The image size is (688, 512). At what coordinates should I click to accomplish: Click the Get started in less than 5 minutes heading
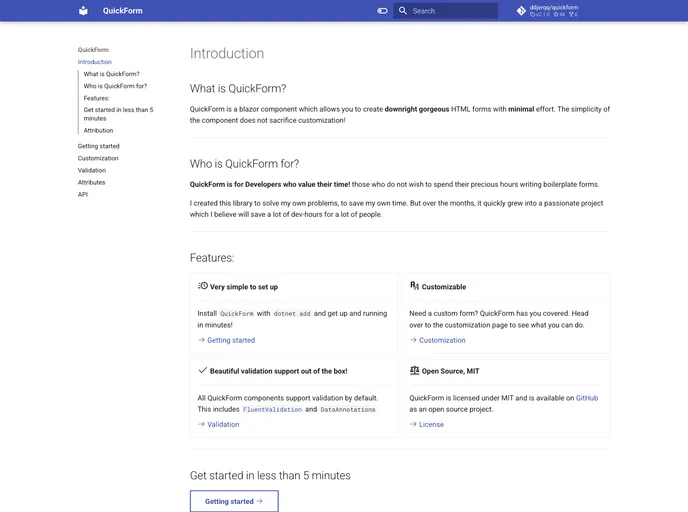(x=270, y=476)
